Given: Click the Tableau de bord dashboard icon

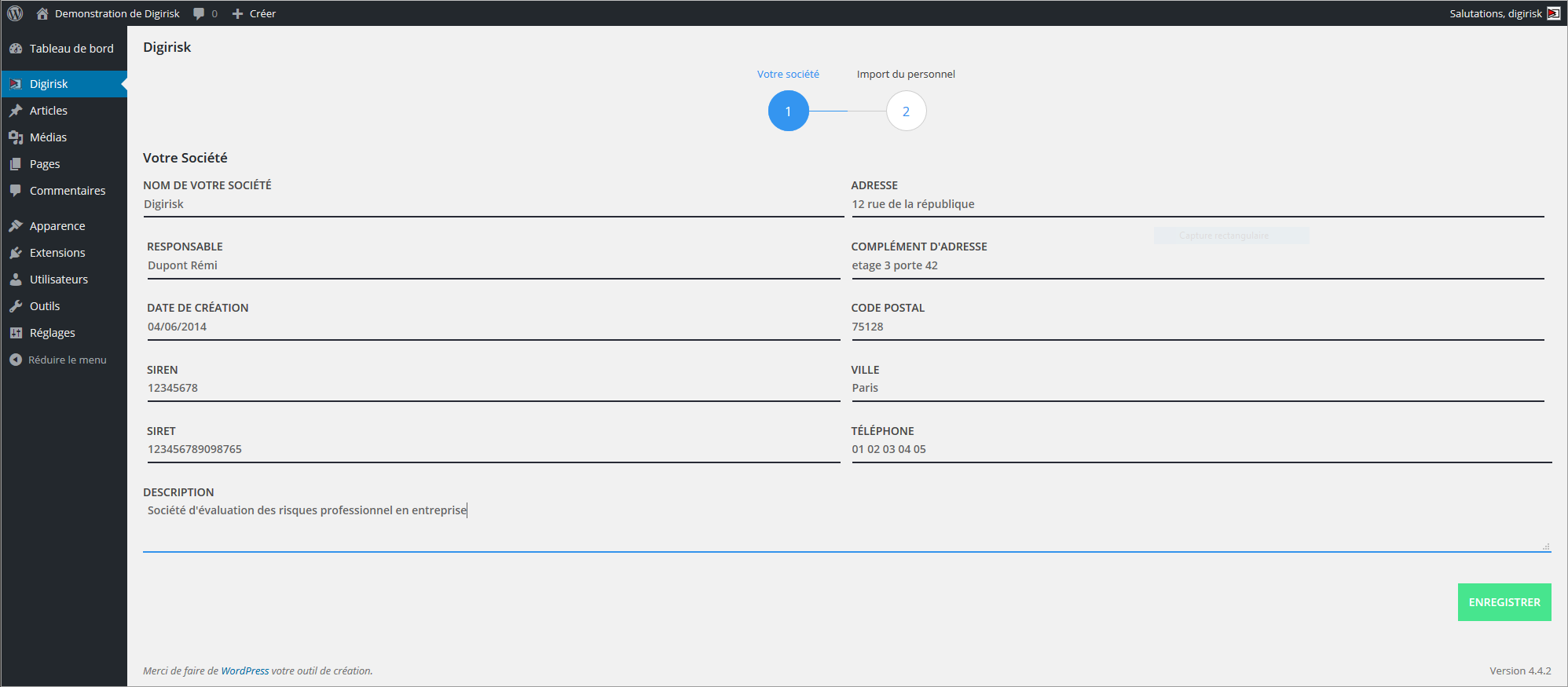Looking at the screenshot, I should pos(16,49).
